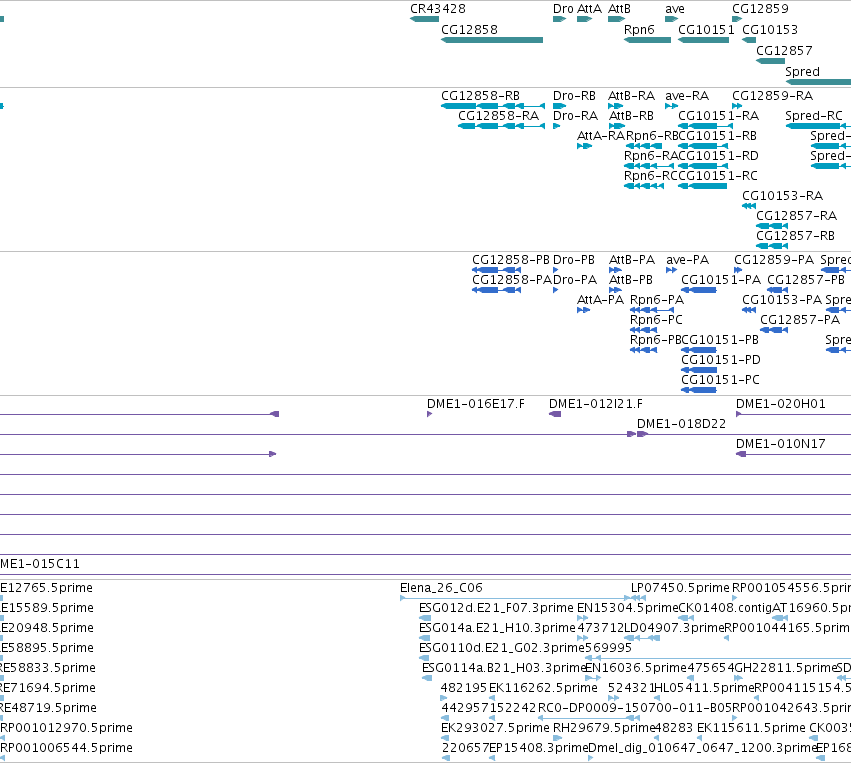Select the CG12858-PA protein label
851x763 pixels.
[512, 280]
